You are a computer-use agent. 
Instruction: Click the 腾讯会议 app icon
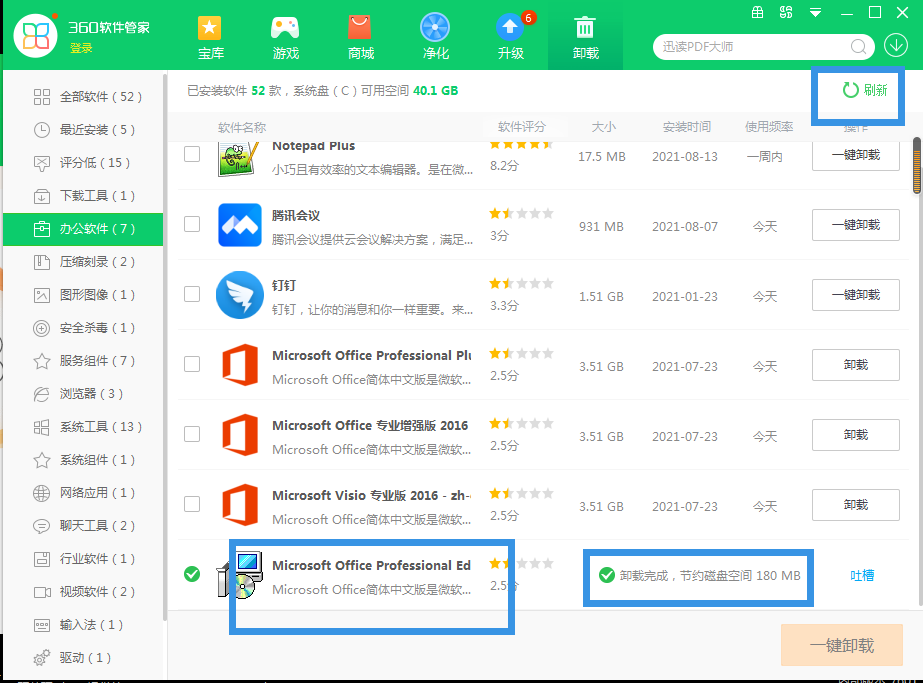tap(240, 225)
